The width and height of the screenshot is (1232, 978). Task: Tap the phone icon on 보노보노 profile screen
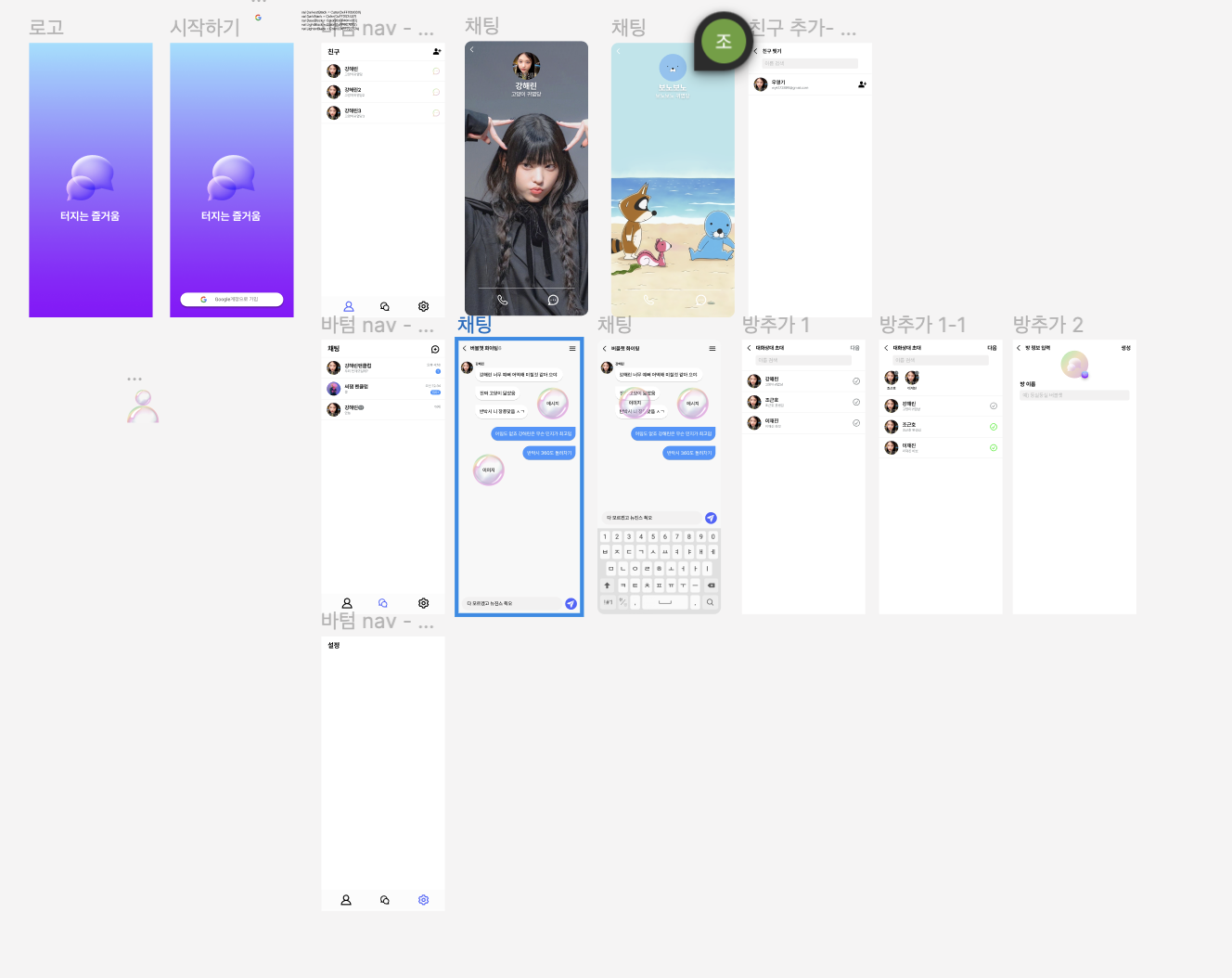[648, 300]
